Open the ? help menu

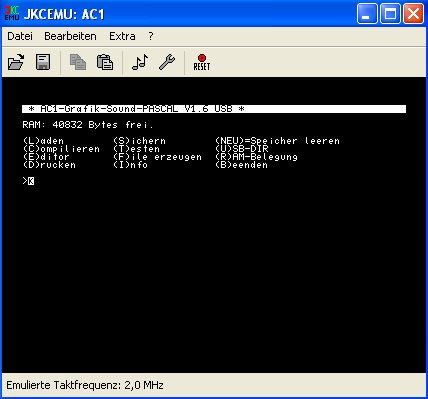151,36
